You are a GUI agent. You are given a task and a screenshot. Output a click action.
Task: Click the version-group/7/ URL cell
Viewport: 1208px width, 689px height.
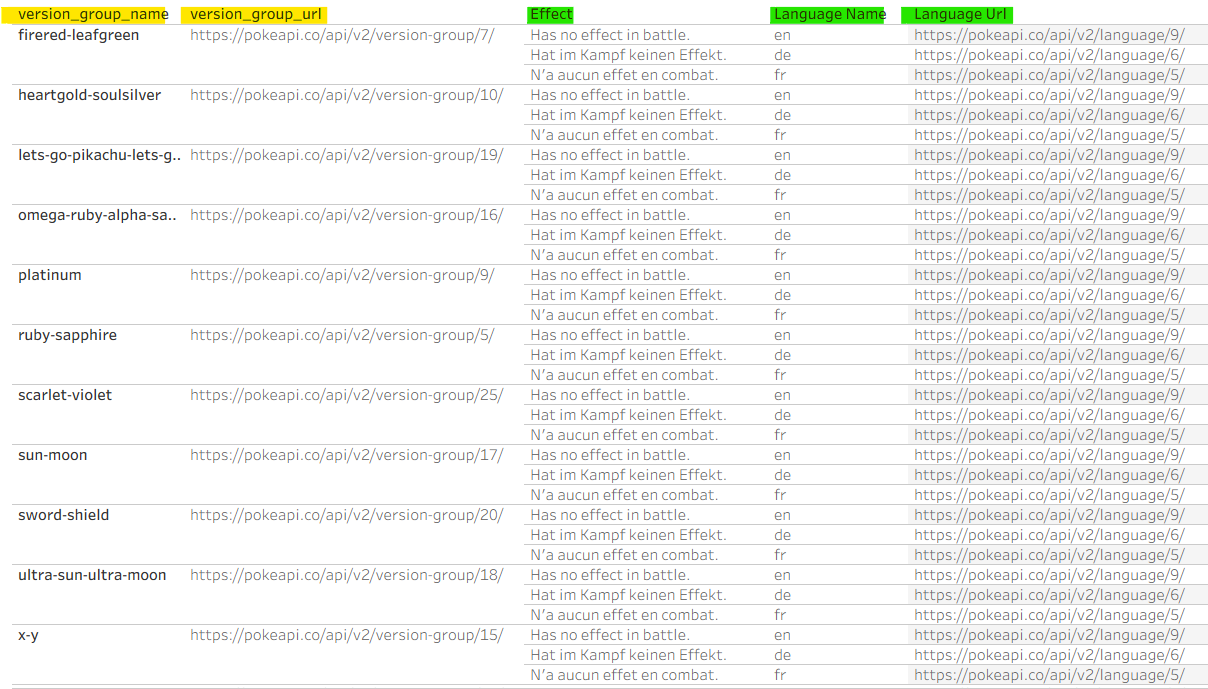pyautogui.click(x=342, y=35)
